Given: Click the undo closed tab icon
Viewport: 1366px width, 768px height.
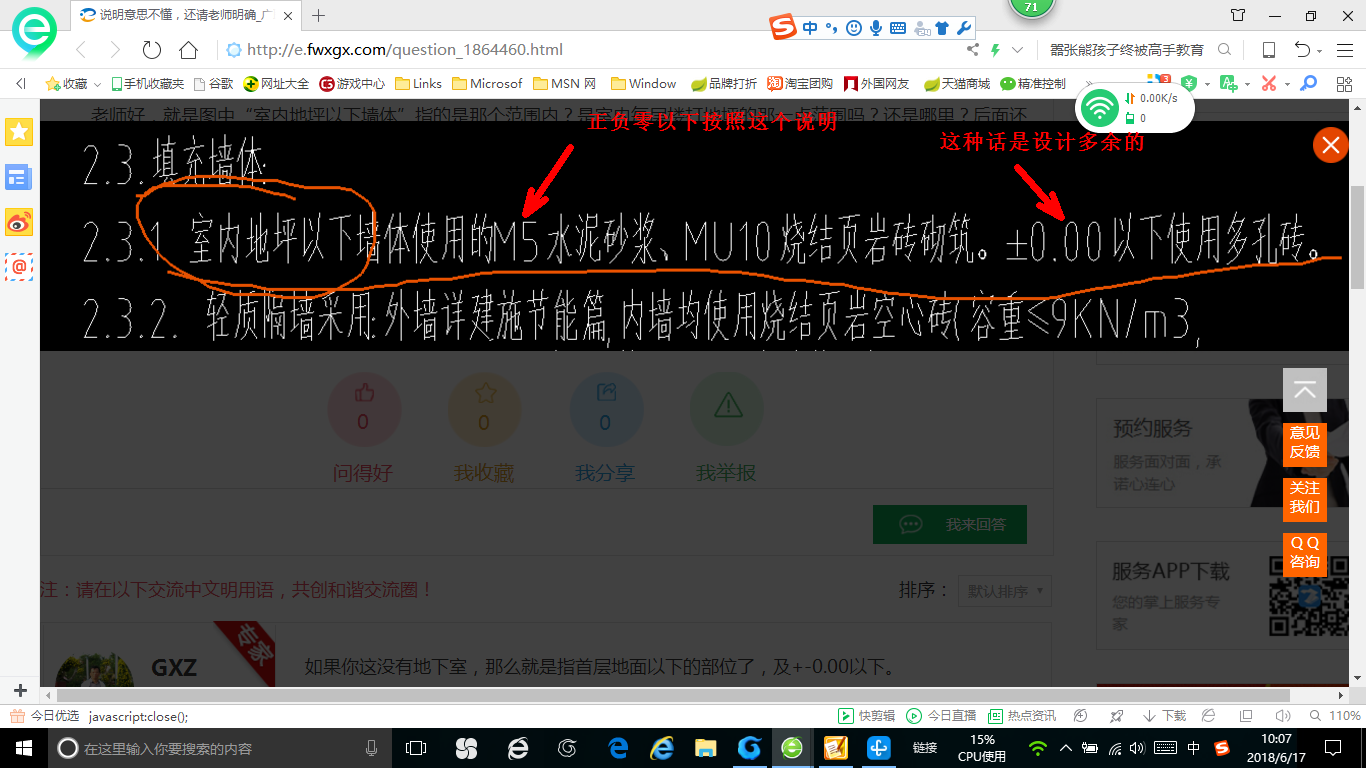Looking at the screenshot, I should (x=1302, y=50).
